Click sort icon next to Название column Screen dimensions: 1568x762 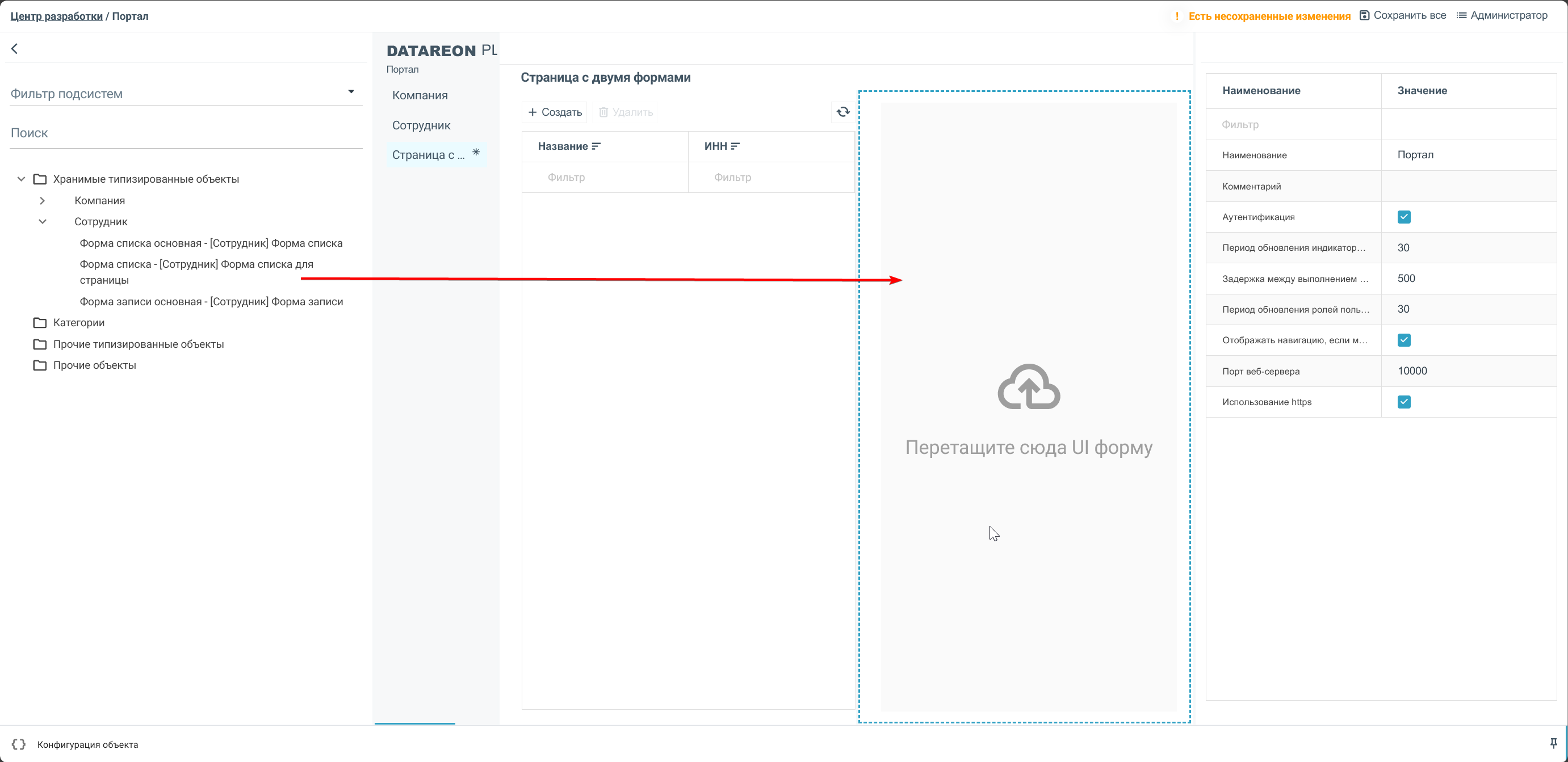(596, 146)
